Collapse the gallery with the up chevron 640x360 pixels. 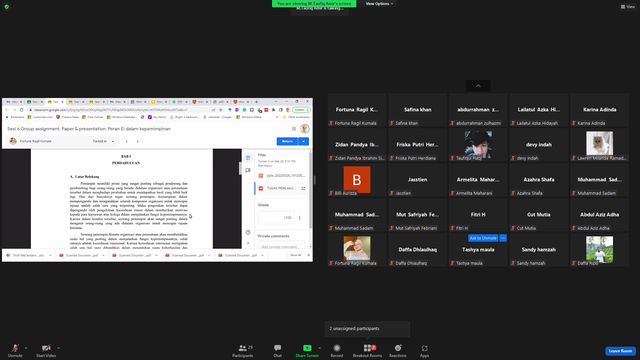click(x=478, y=86)
